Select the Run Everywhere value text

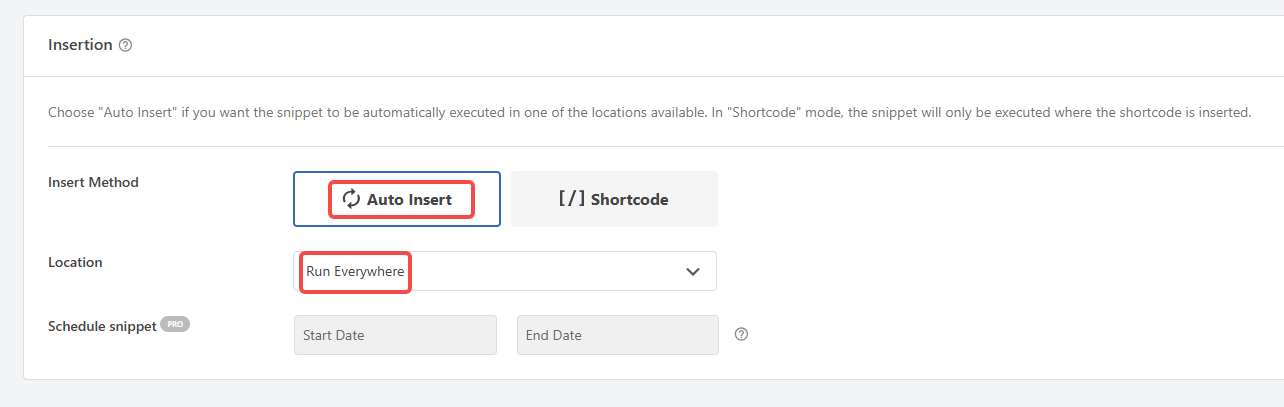[356, 271]
